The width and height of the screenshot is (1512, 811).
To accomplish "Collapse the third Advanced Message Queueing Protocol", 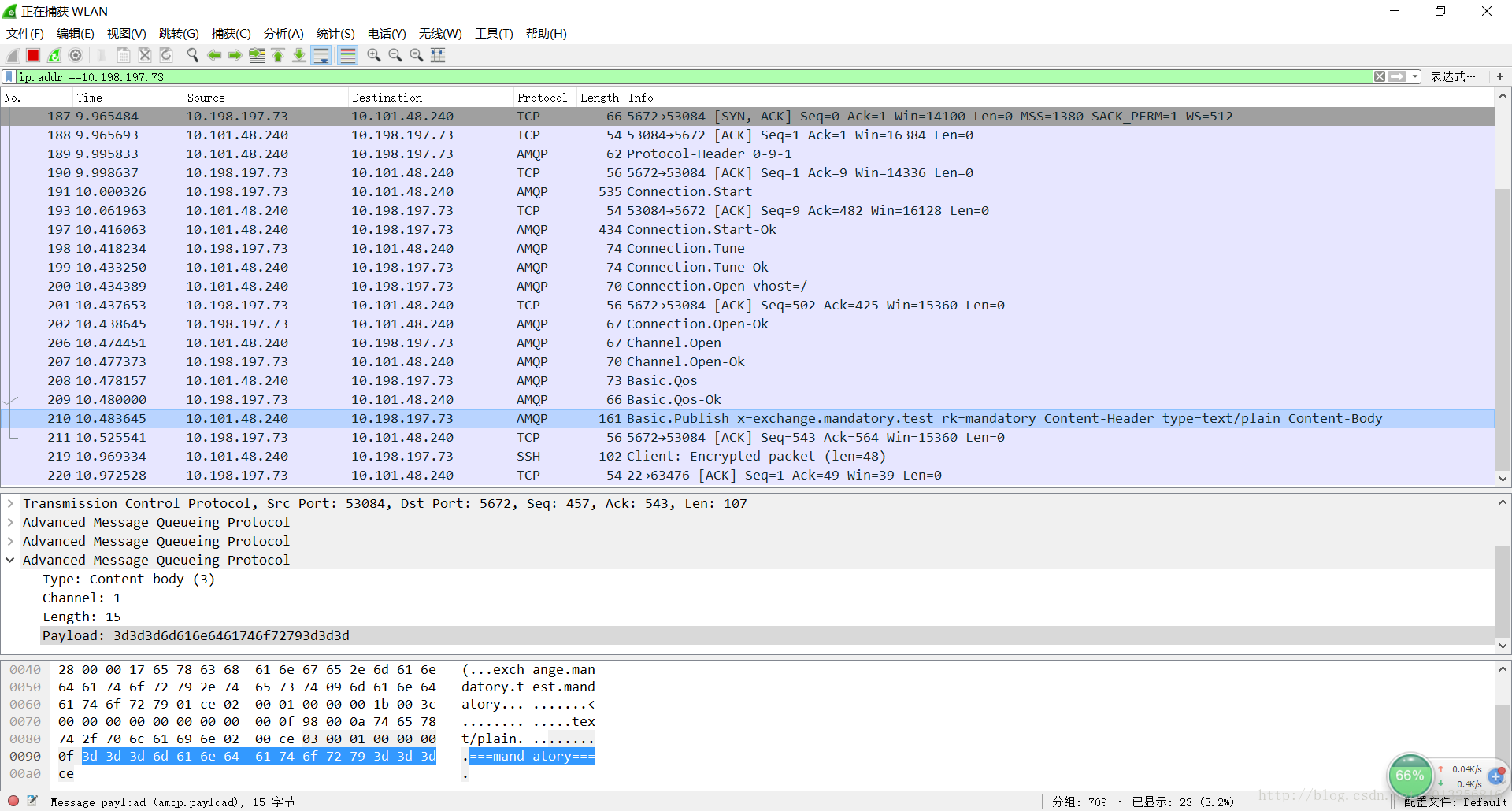I will pyautogui.click(x=10, y=560).
